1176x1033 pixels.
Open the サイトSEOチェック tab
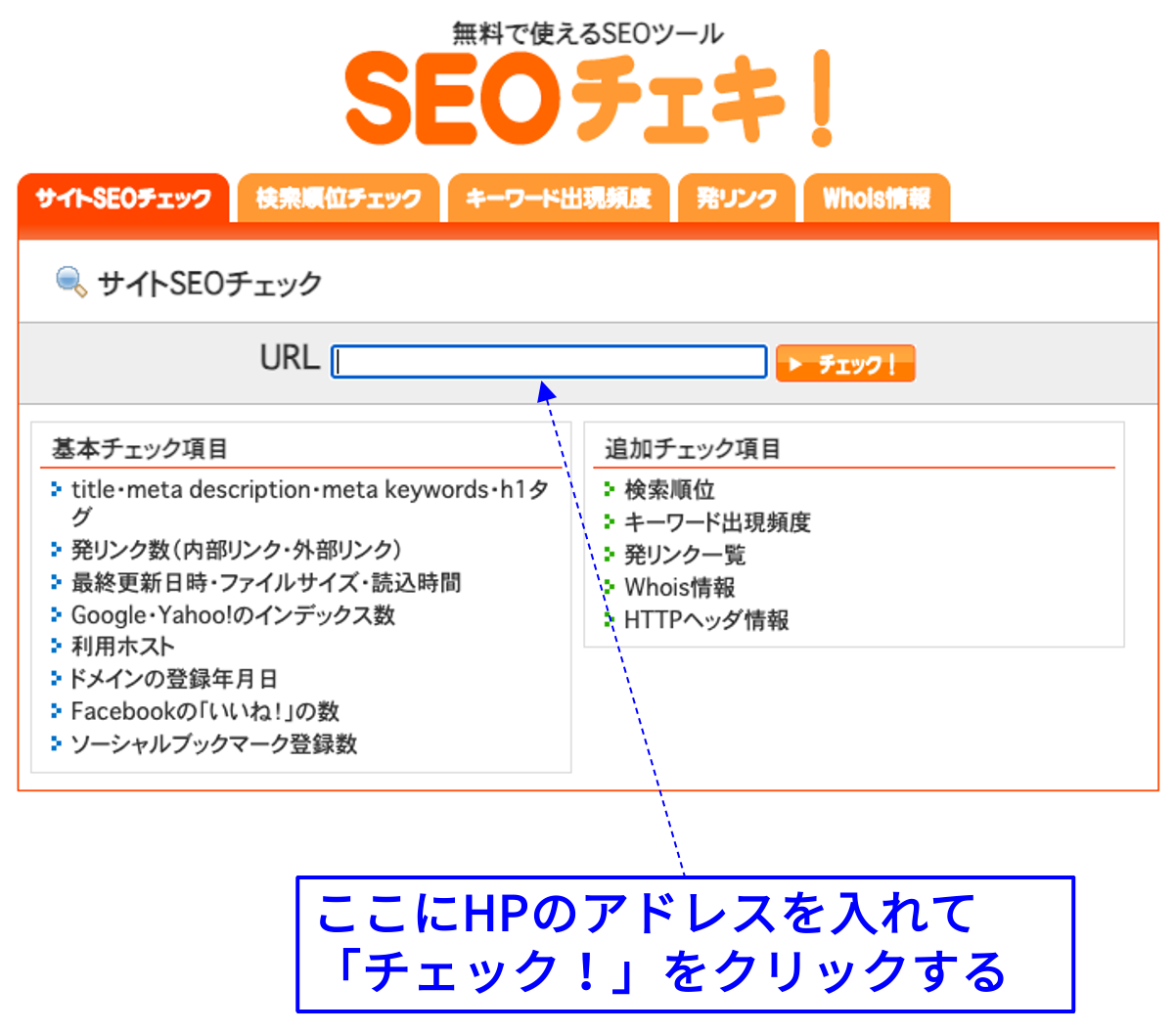[x=123, y=199]
